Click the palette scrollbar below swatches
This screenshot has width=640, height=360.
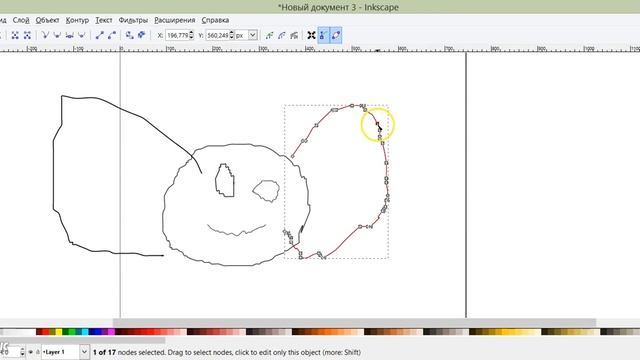(x=83, y=340)
